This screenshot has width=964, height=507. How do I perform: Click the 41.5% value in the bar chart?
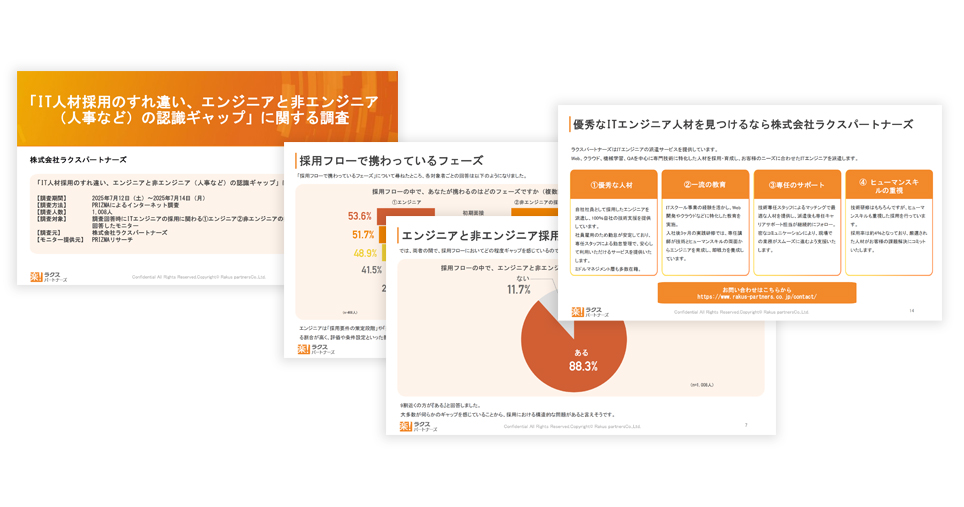(371, 270)
